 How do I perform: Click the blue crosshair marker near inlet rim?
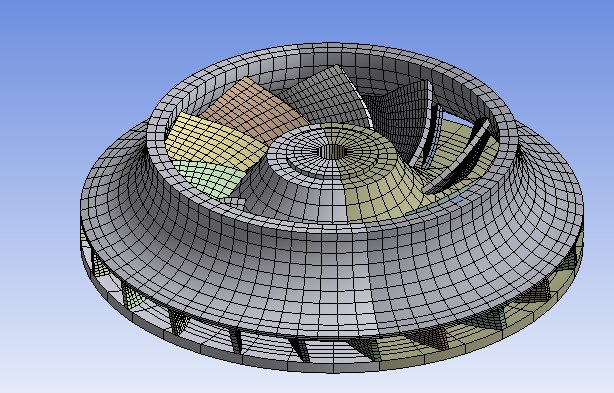click(458, 200)
